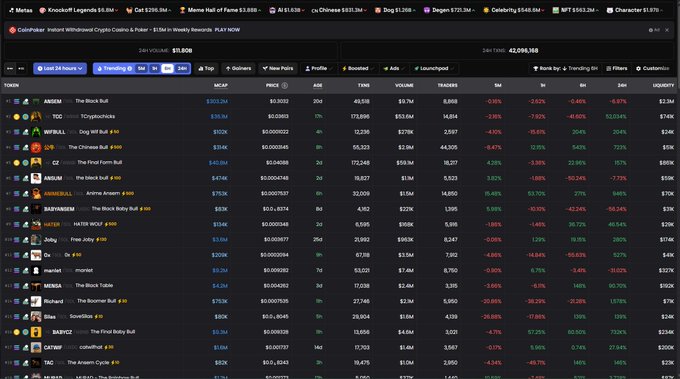Select the 6H trending timeframe
The height and width of the screenshot is (379, 680).
coord(167,69)
